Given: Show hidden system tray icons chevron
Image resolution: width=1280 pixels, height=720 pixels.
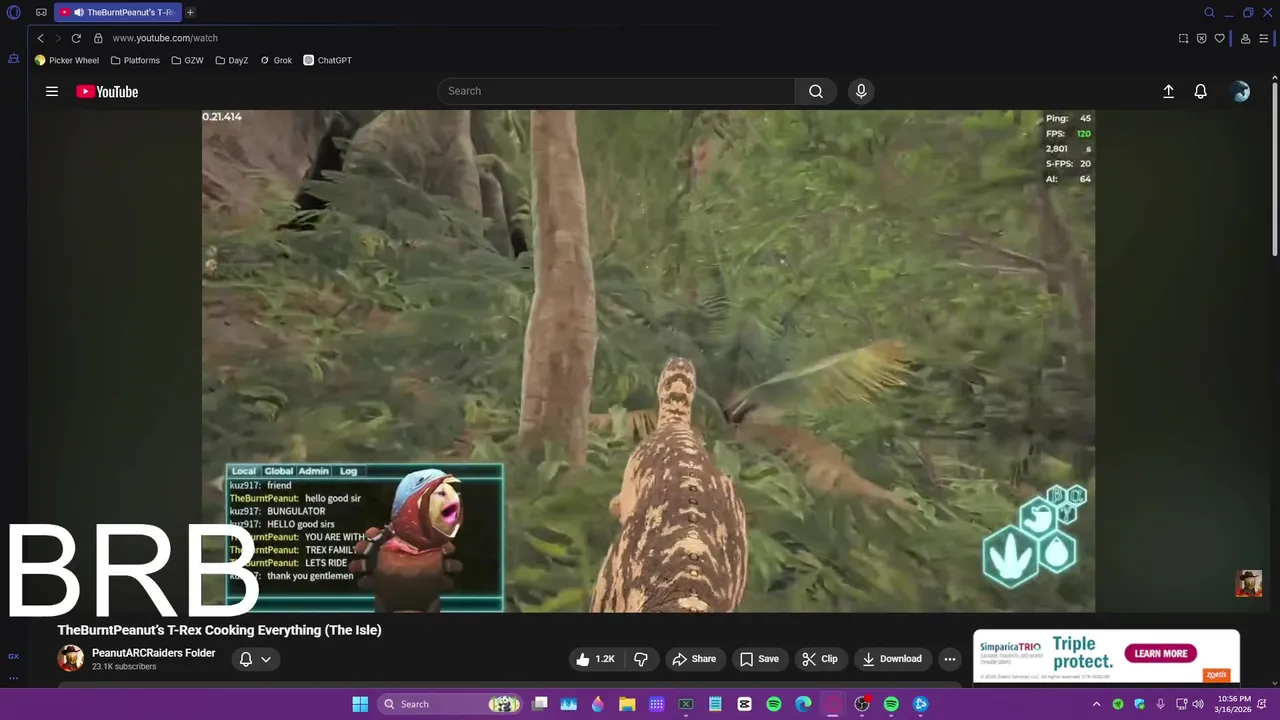Looking at the screenshot, I should 1096,704.
